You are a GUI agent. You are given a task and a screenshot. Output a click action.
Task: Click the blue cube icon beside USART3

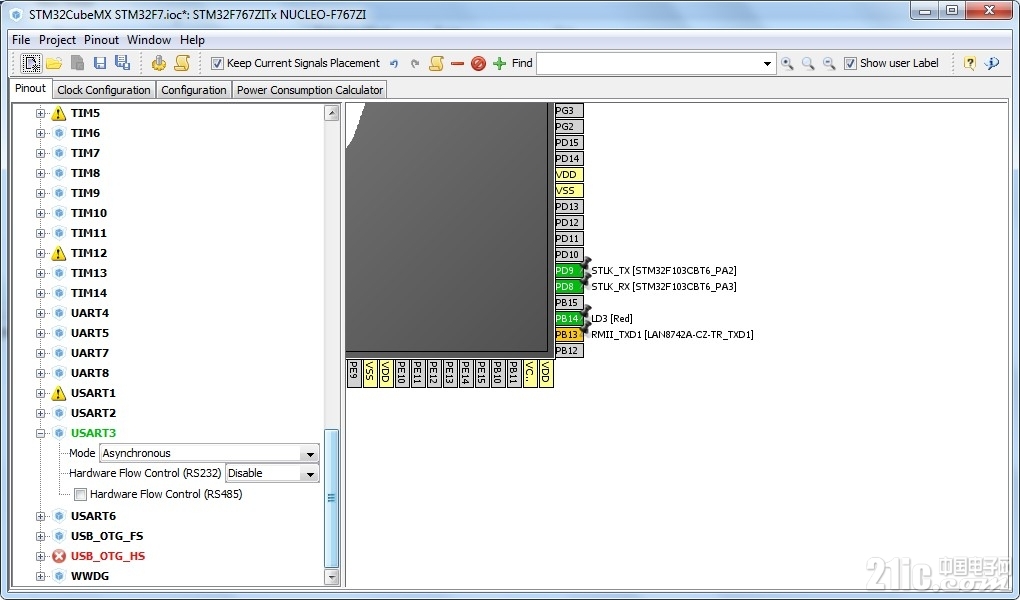tap(59, 433)
